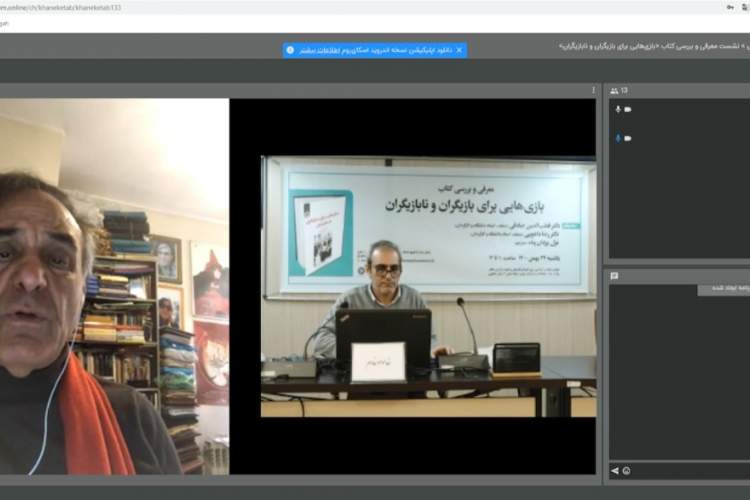Viewport: 750px width, 500px height.
Task: Click the Skyroom app download banner text
Action: 375,50
